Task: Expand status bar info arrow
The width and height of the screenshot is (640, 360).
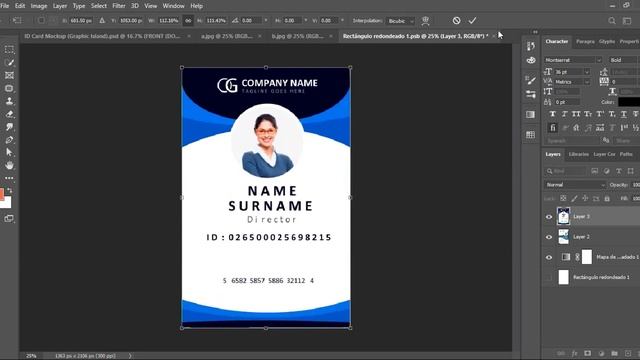Action: click(x=130, y=356)
